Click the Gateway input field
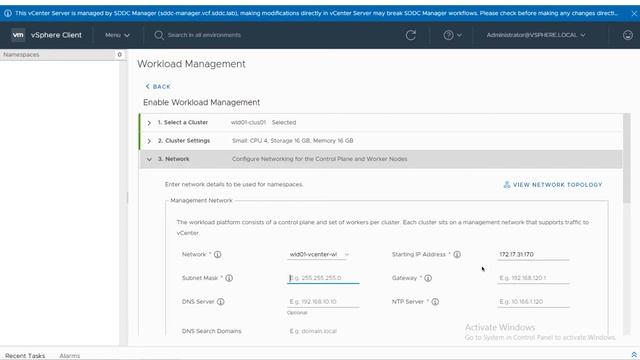This screenshot has width=640, height=360. [x=533, y=278]
